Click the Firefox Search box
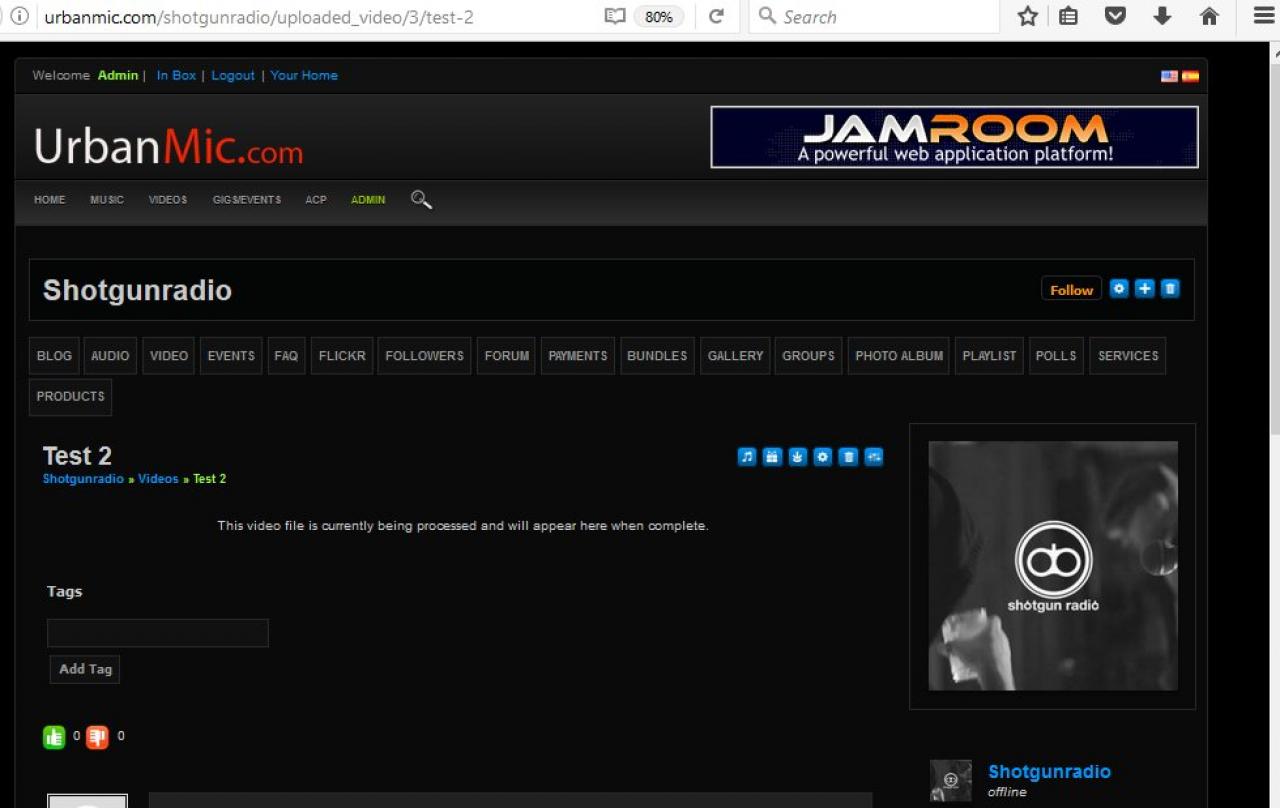This screenshot has height=808, width=1280. [x=874, y=17]
